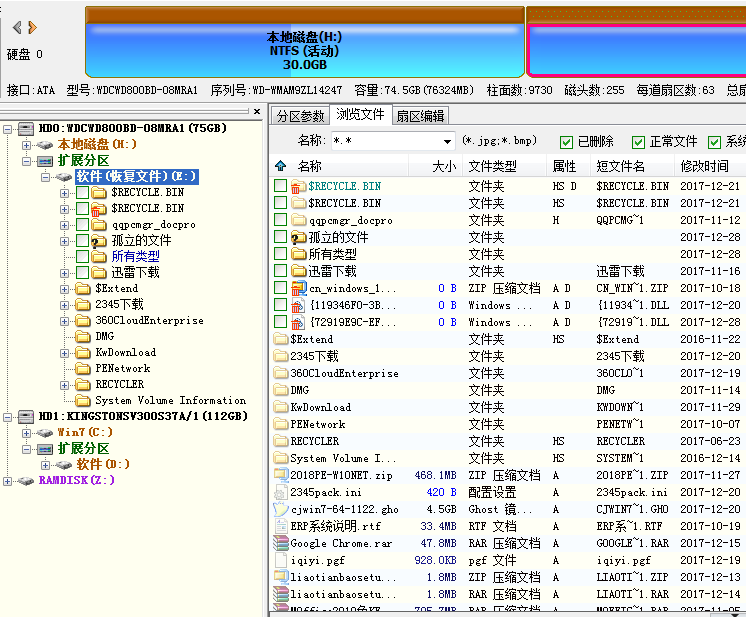Click Google Chrome.rar archive icon

pyautogui.click(x=281, y=543)
